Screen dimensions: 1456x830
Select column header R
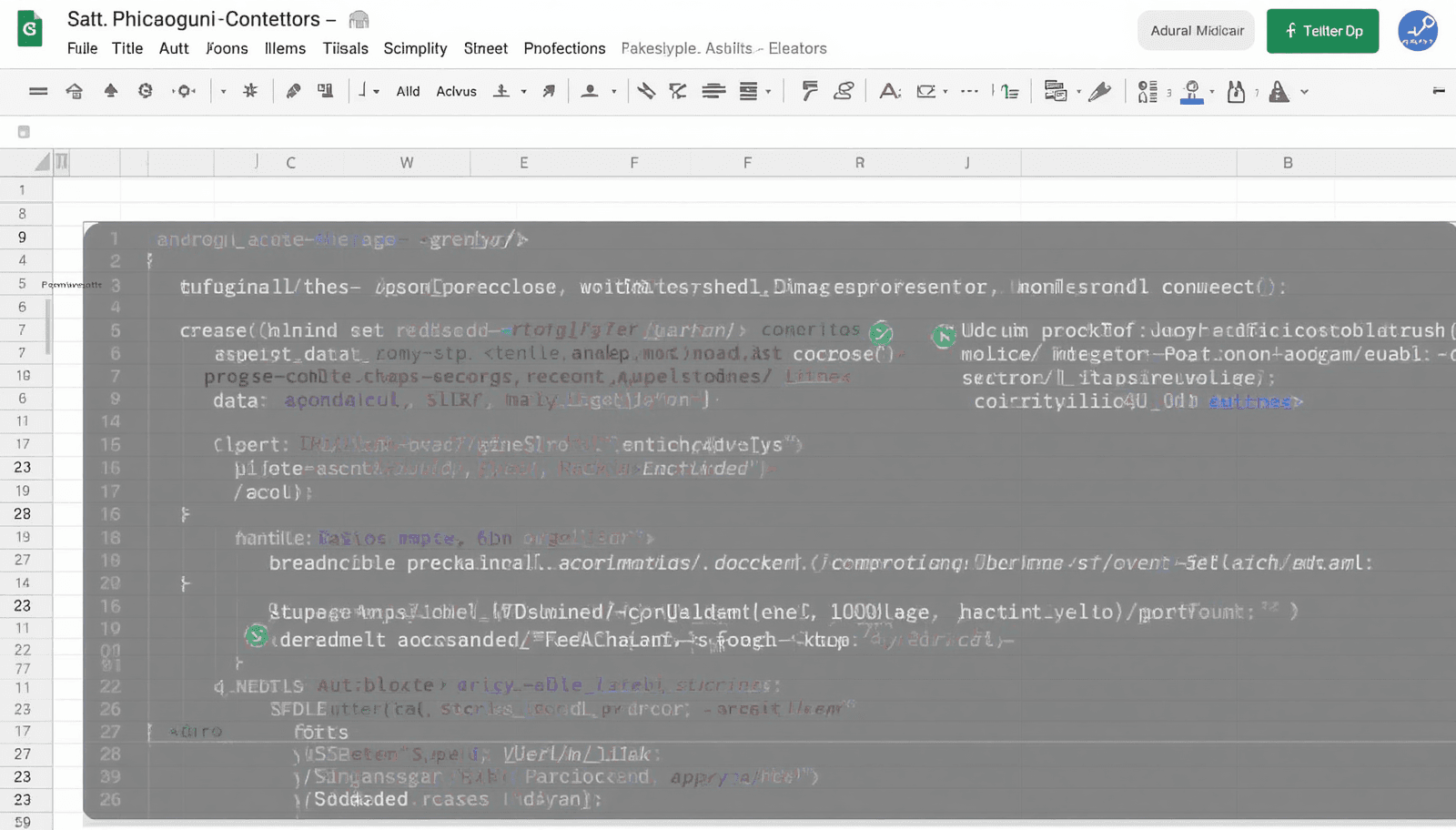pyautogui.click(x=859, y=163)
